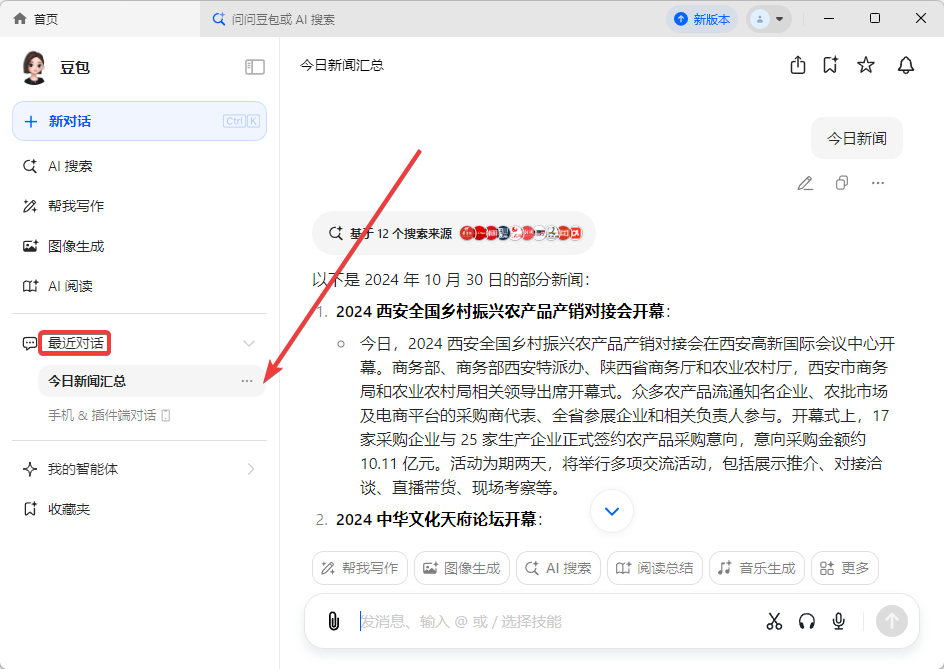Copy the sent message with the copy icon

842,183
